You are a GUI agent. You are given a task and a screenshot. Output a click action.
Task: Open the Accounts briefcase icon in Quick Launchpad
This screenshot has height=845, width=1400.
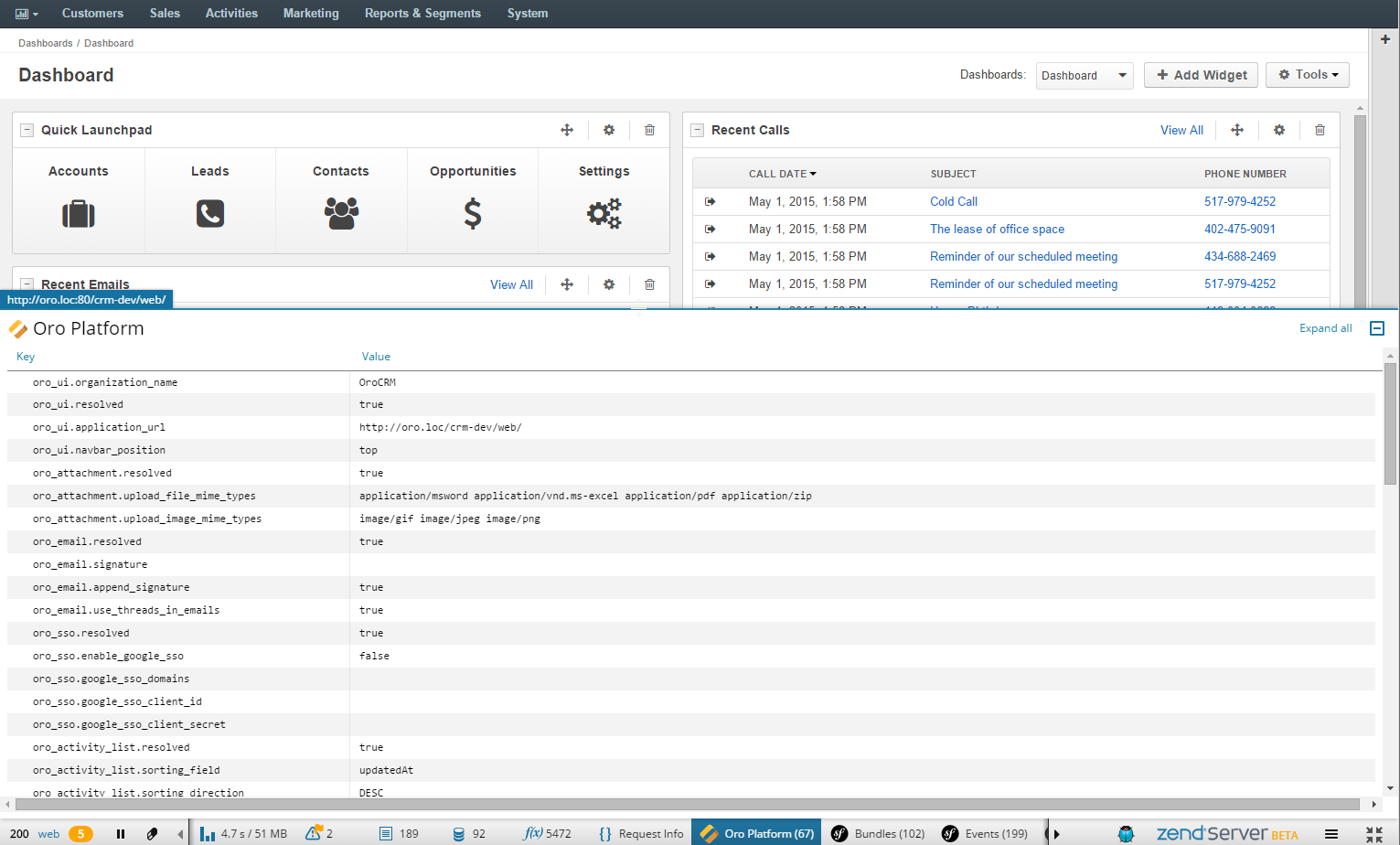[x=79, y=214]
